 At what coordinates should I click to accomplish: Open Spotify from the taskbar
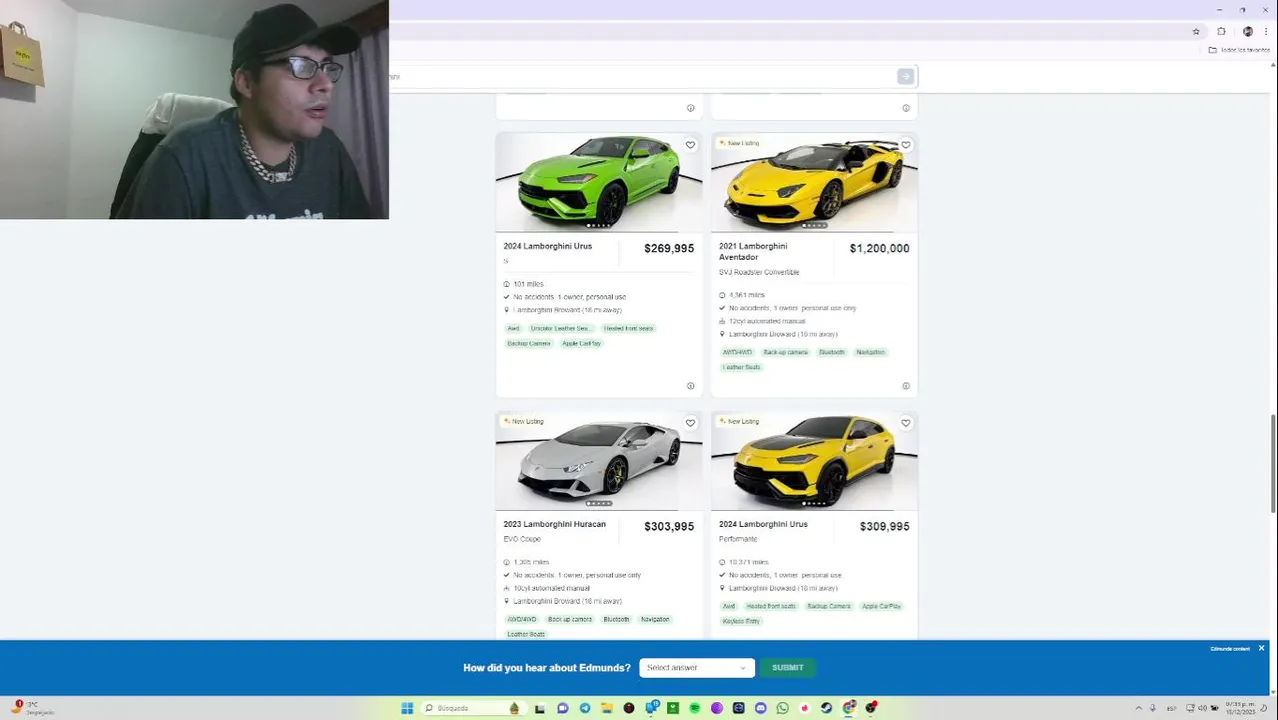[695, 708]
